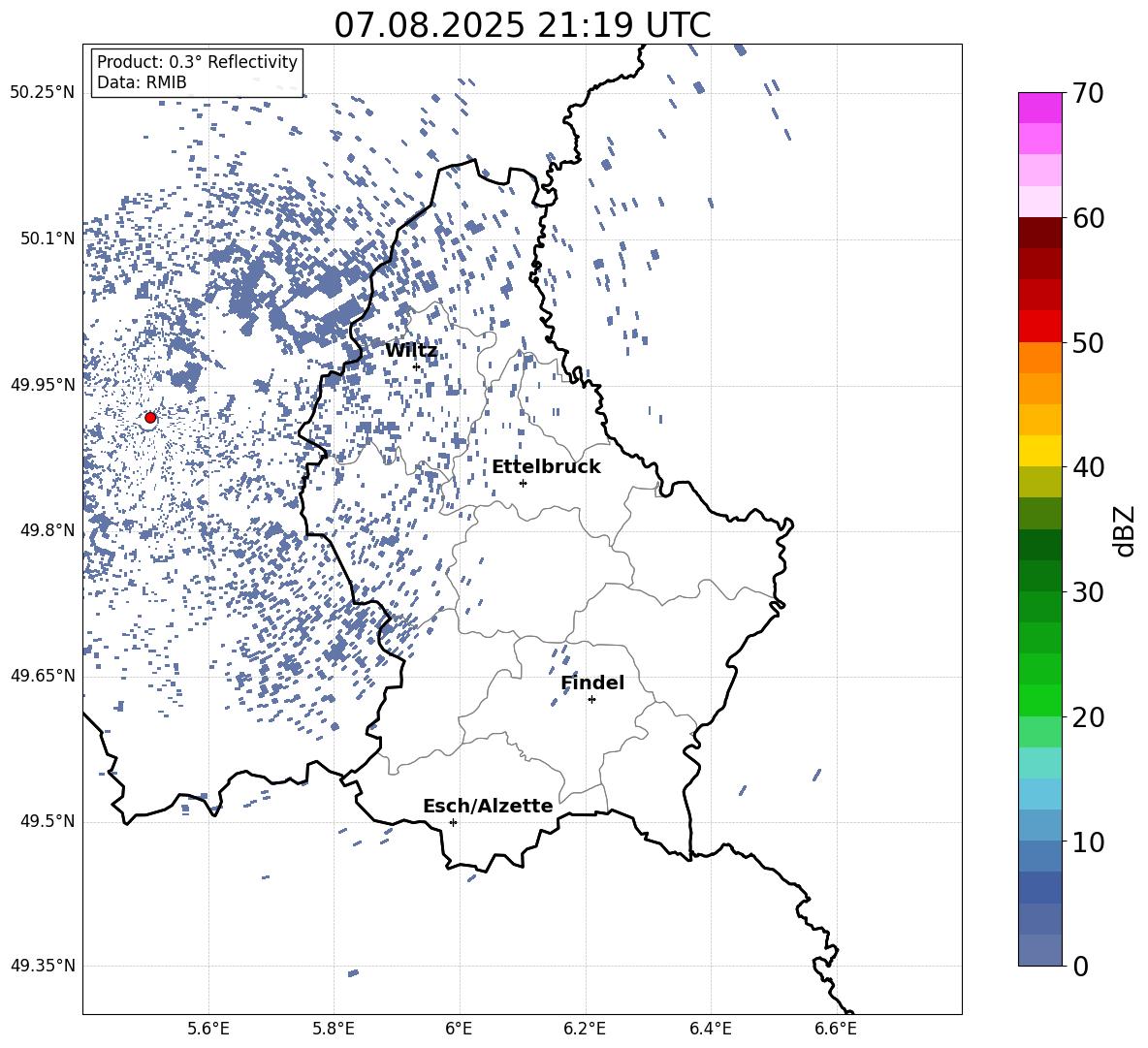Viewport: 1148px width, 1048px height.
Task: Click the 49.95°N latitude label
Action: (x=43, y=385)
